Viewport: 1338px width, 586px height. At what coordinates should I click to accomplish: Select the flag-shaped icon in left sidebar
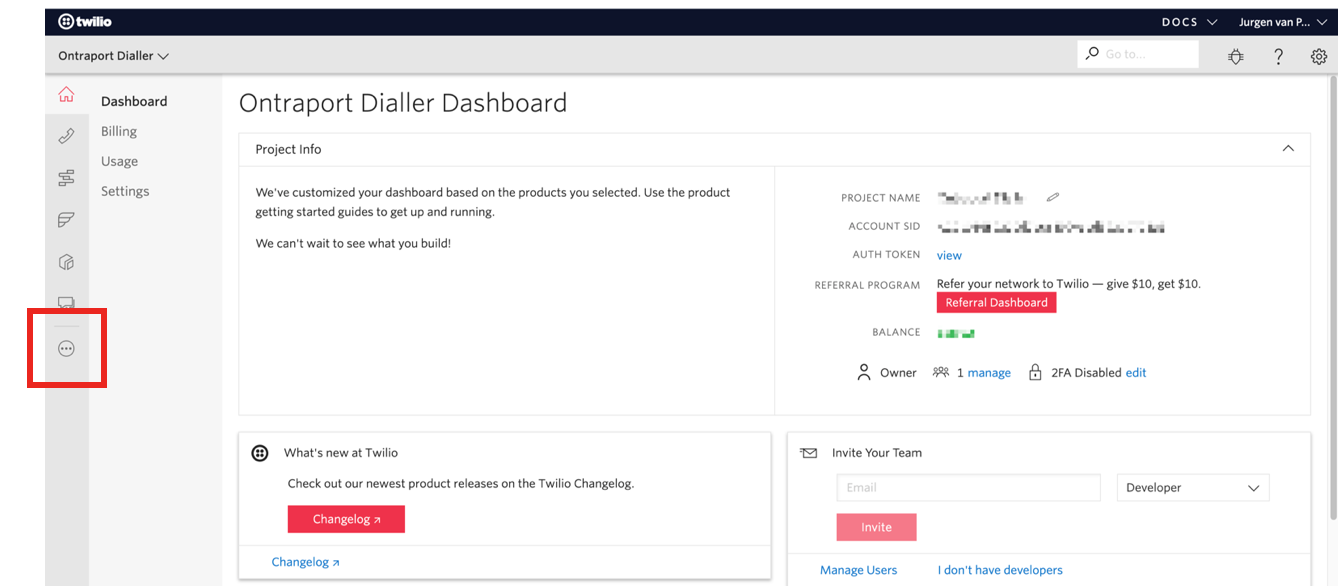66,220
